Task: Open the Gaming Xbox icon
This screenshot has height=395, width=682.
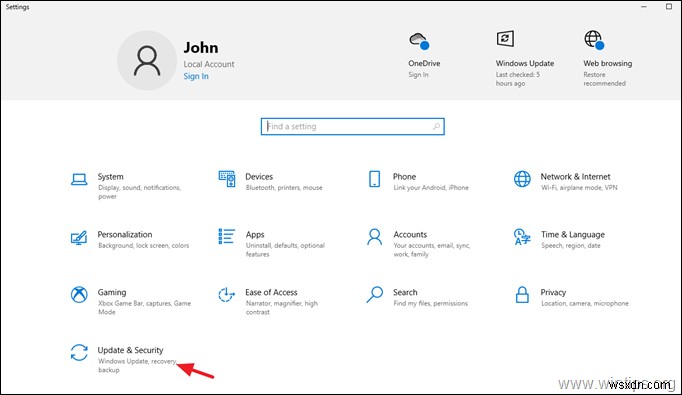Action: click(x=79, y=295)
